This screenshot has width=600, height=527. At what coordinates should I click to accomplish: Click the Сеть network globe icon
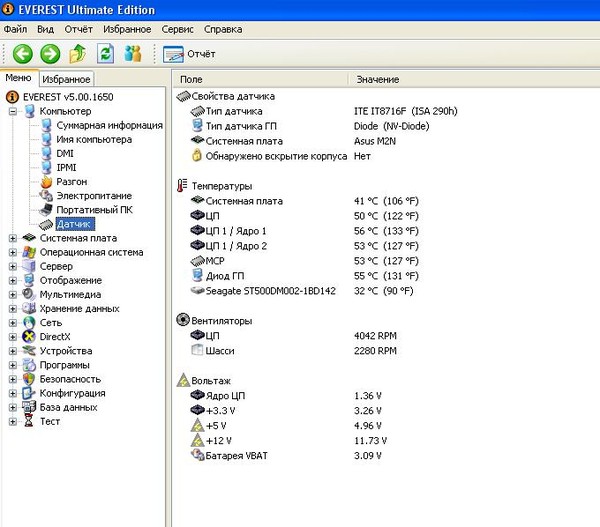tap(29, 323)
